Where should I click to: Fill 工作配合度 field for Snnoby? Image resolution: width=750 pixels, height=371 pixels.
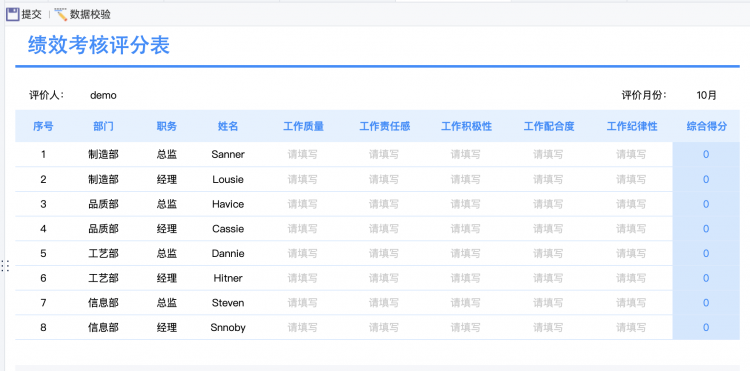(548, 328)
